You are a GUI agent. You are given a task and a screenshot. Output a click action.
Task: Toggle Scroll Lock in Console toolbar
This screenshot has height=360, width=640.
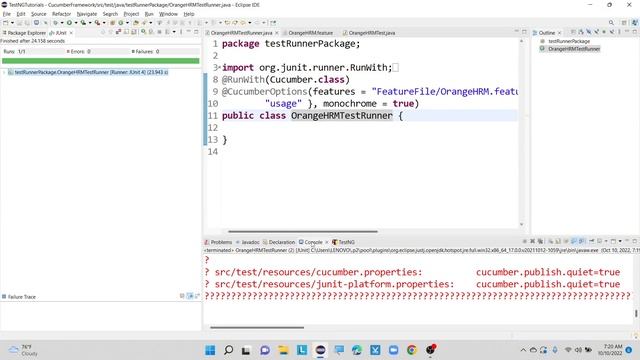click(x=558, y=241)
